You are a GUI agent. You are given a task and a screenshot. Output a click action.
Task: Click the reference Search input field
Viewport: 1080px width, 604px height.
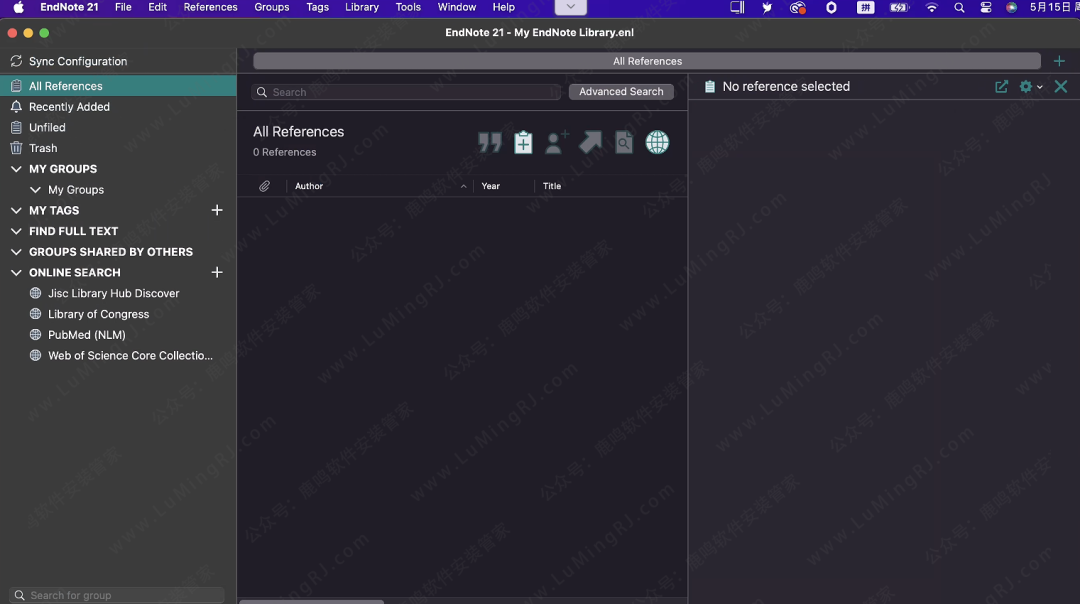pyautogui.click(x=406, y=92)
